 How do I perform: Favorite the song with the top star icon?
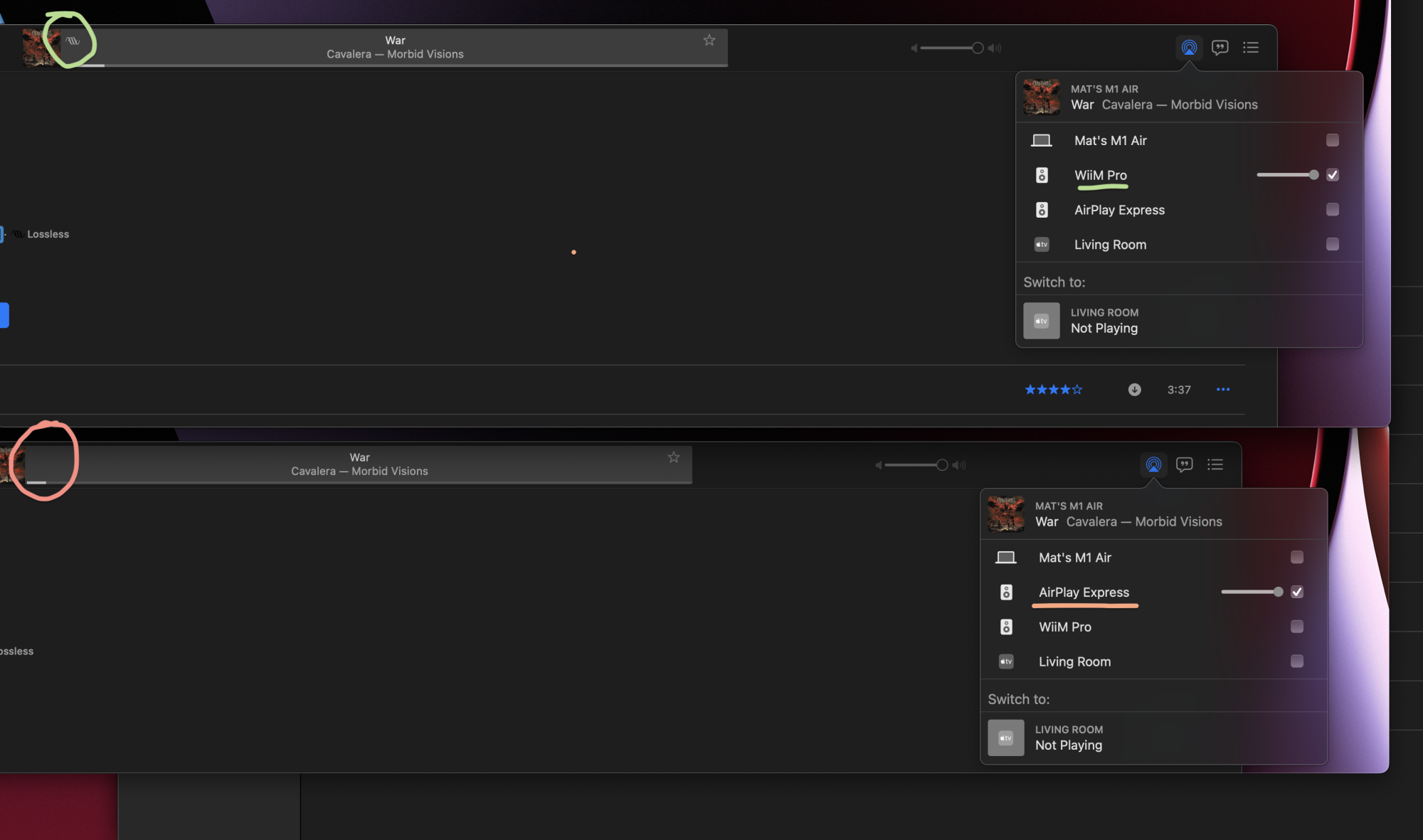(709, 41)
